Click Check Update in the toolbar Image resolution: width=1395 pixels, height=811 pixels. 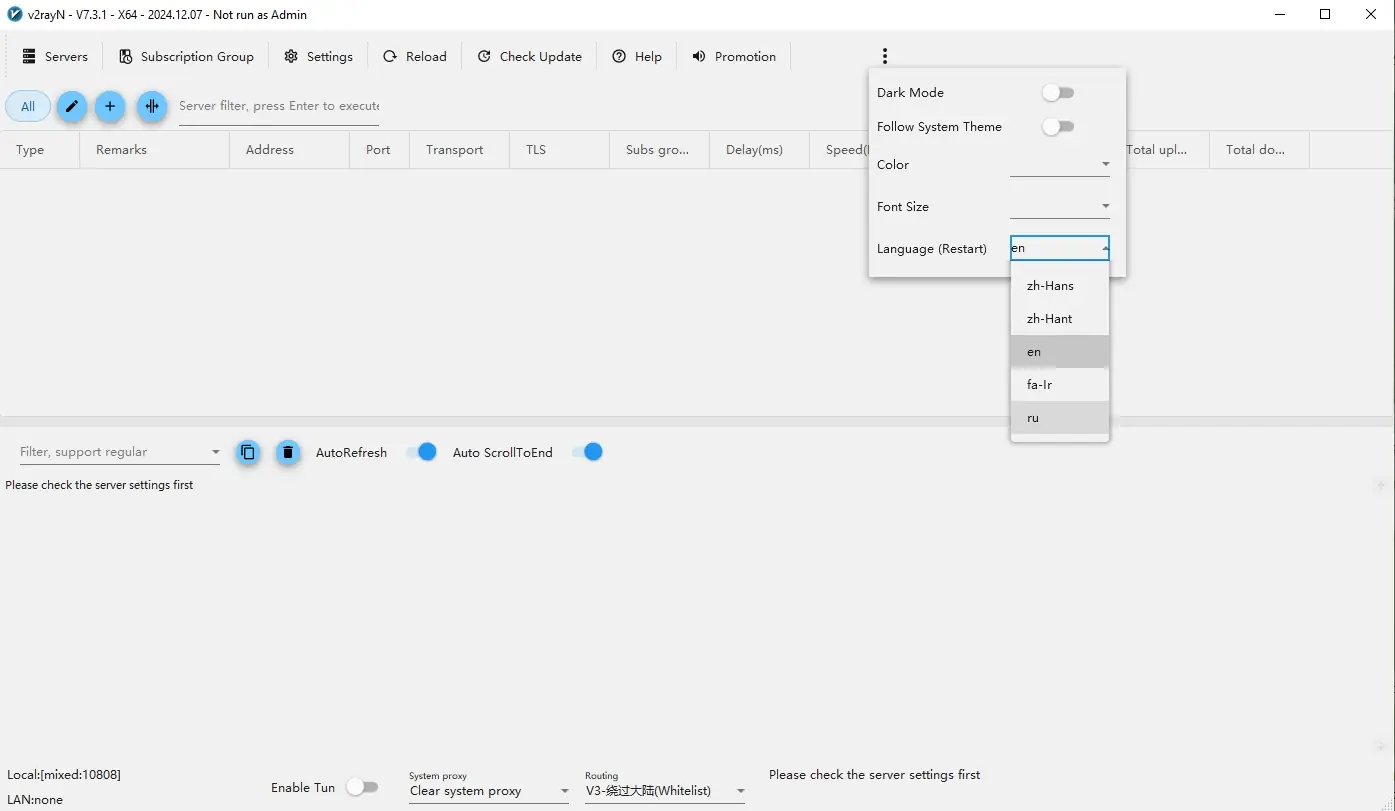(529, 57)
